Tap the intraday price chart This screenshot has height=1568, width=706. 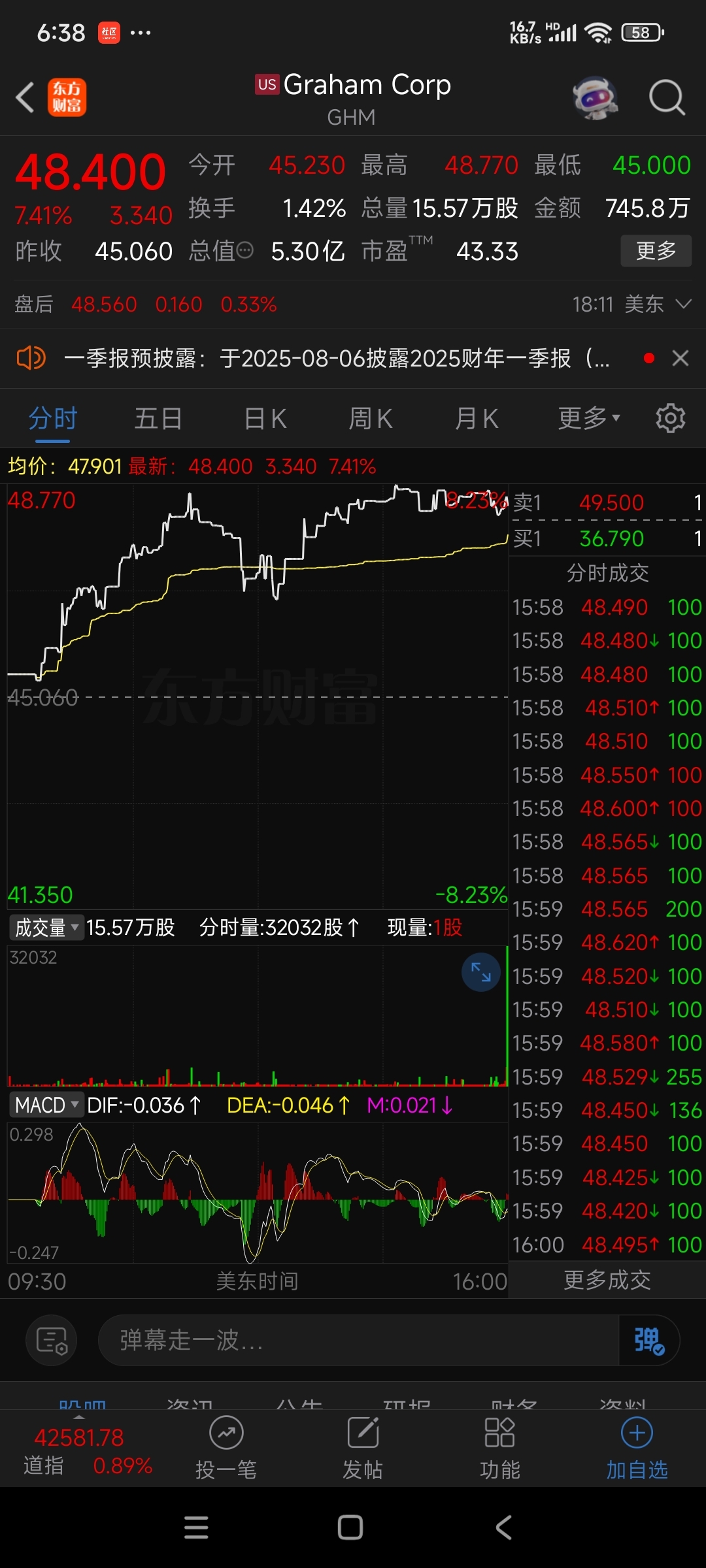[x=258, y=696]
